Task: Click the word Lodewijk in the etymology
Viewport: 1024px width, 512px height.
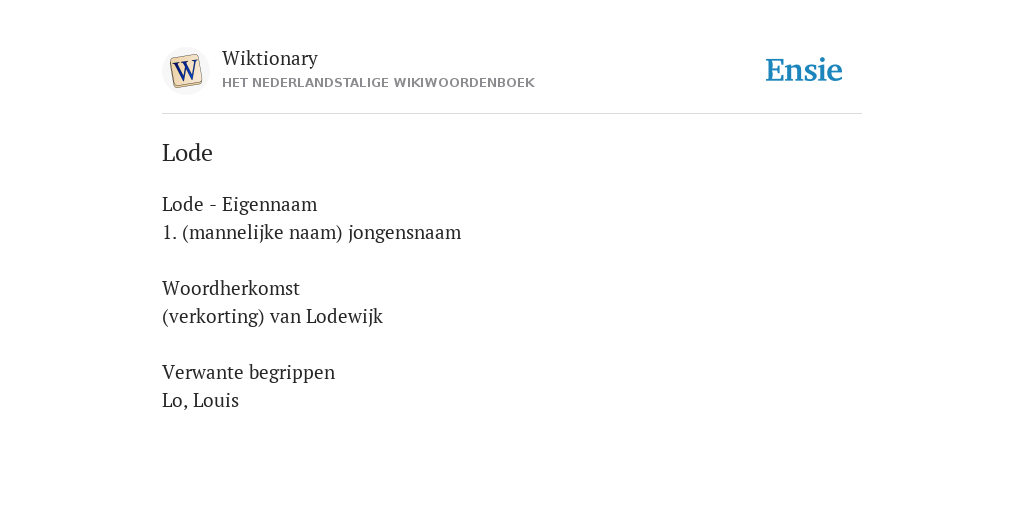Action: (344, 317)
